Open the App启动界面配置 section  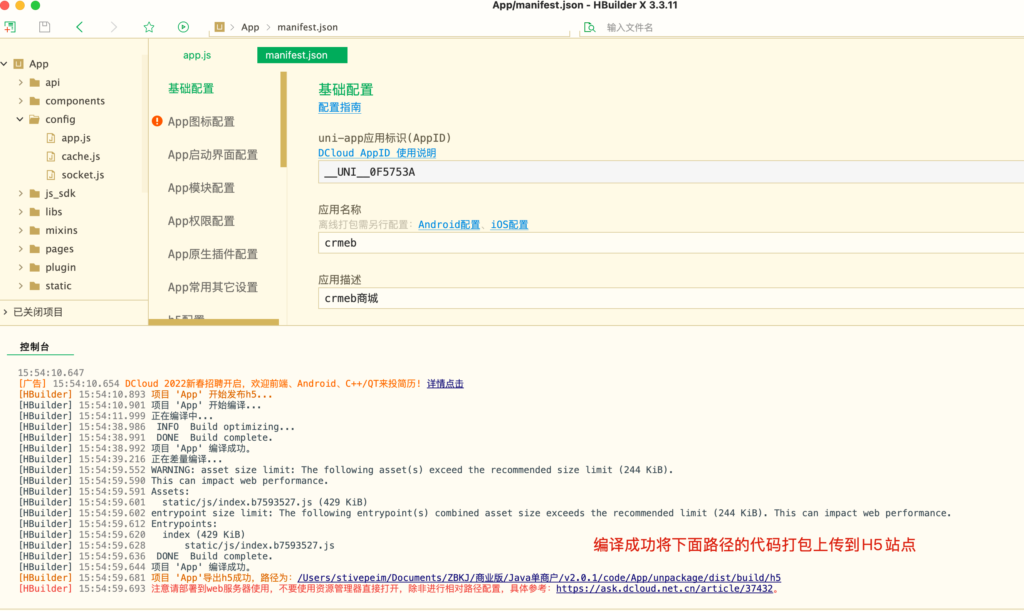[213, 155]
